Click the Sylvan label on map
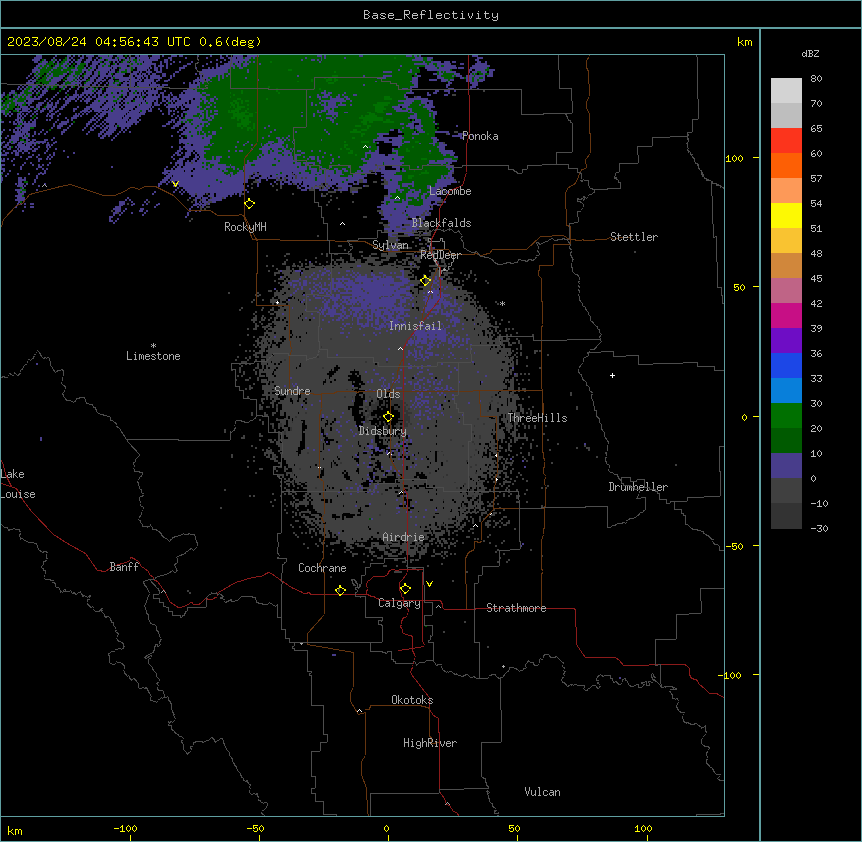 pos(390,245)
